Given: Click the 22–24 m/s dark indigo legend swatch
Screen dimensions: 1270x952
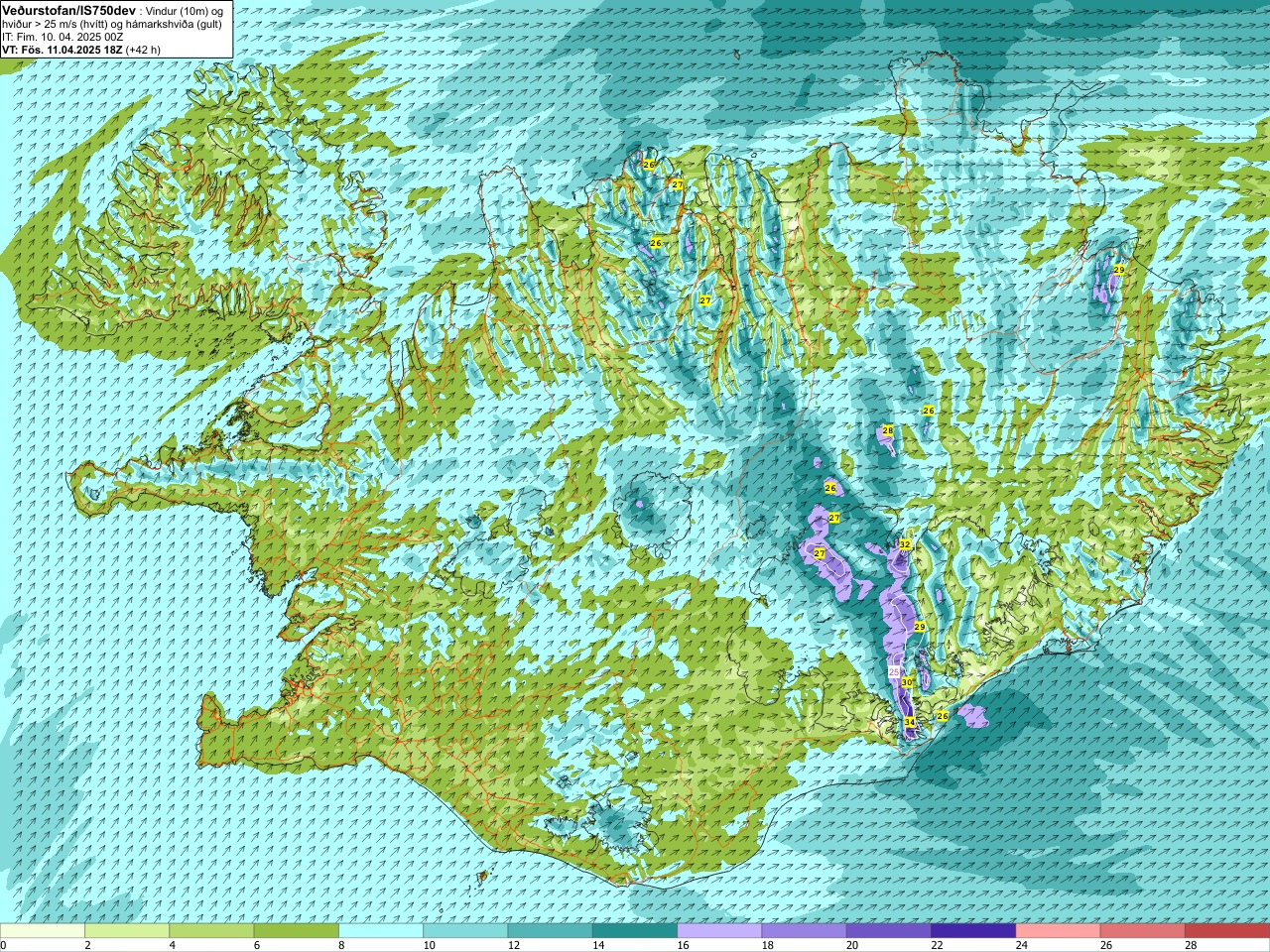Looking at the screenshot, I should 973,931.
